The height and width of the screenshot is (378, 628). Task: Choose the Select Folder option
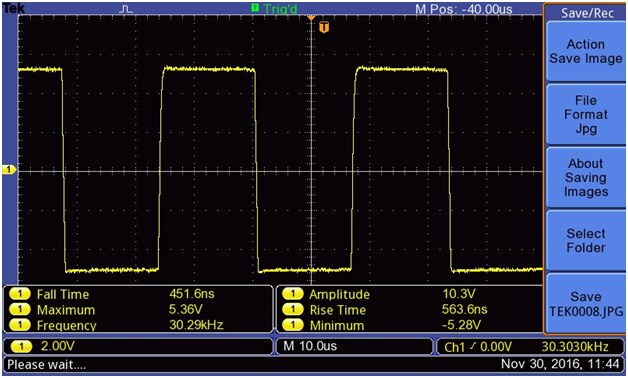pyautogui.click(x=586, y=240)
